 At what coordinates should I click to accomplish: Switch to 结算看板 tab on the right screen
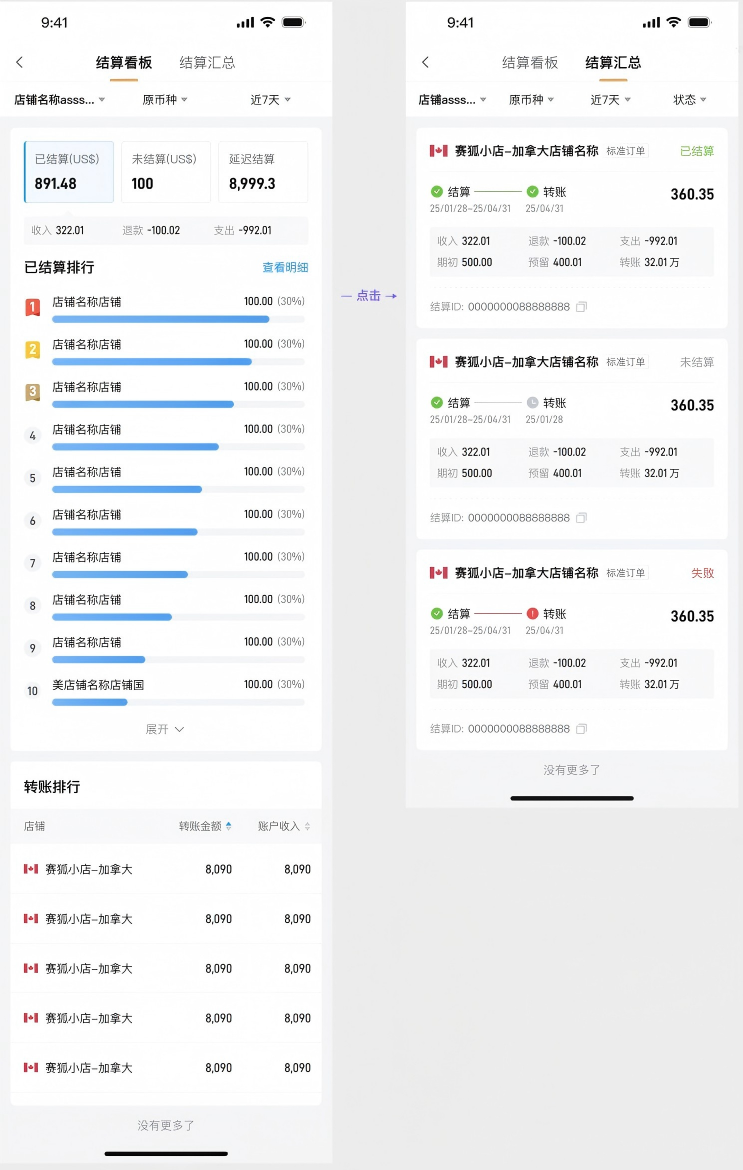(530, 63)
